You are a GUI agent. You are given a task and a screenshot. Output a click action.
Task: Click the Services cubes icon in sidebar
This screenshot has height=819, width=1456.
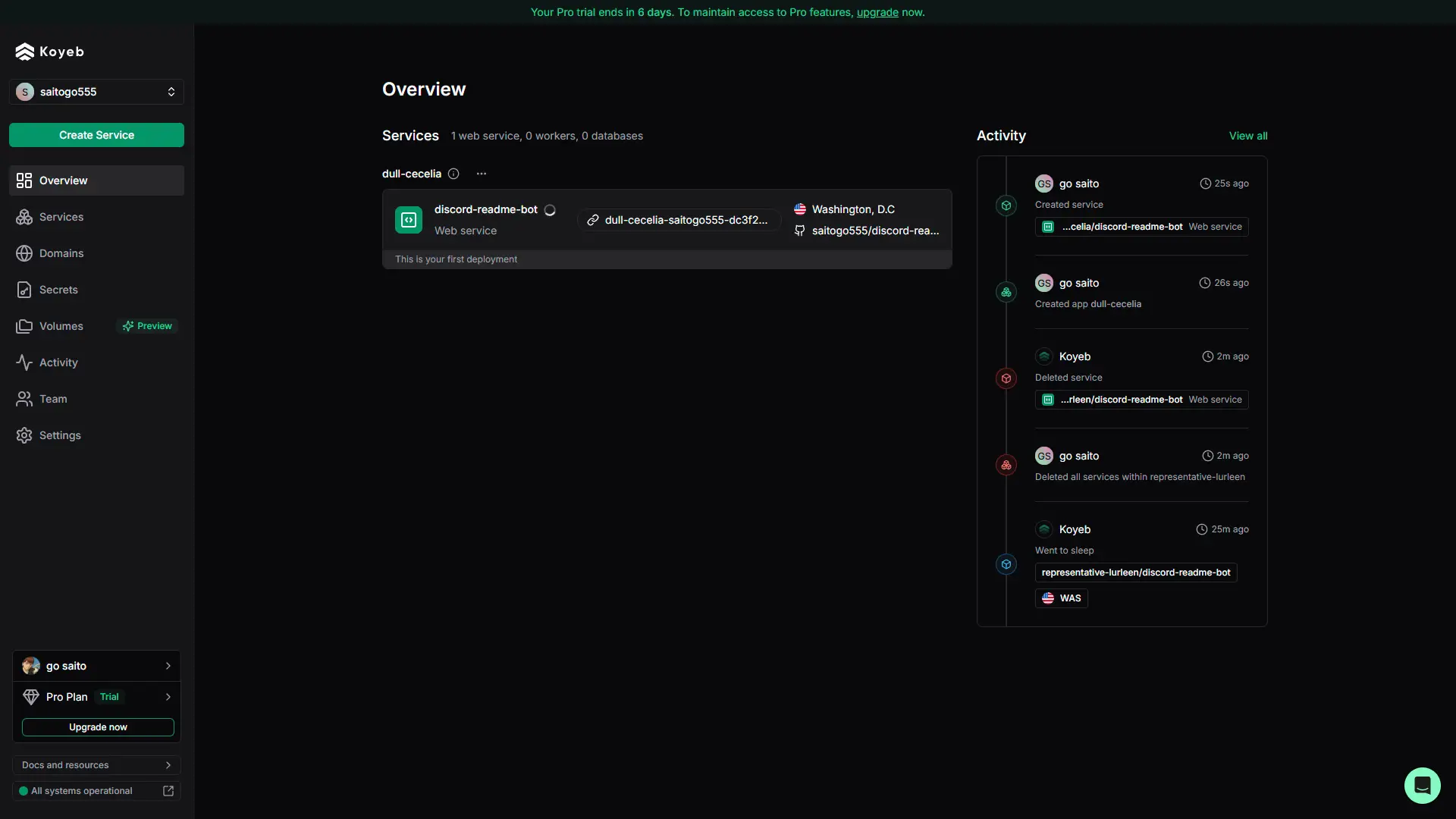tap(24, 217)
